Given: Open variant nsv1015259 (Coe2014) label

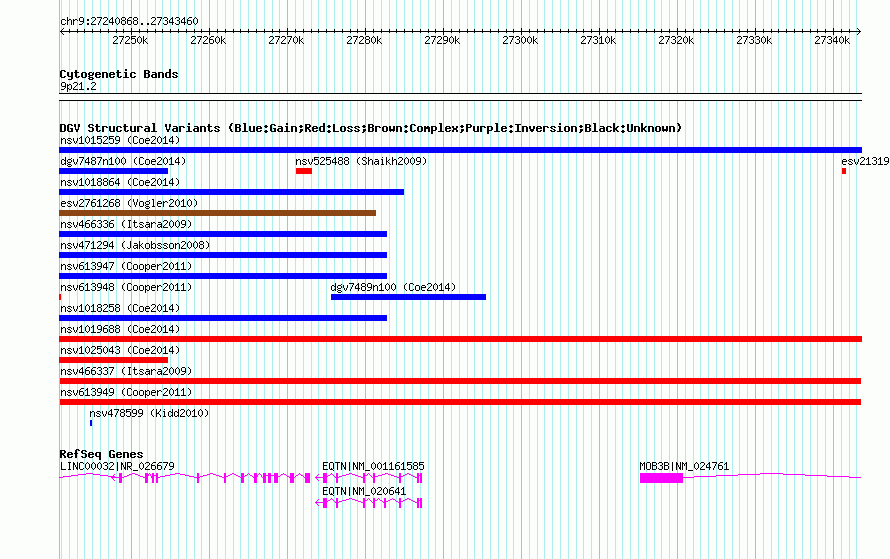Looking at the screenshot, I should 120,140.
